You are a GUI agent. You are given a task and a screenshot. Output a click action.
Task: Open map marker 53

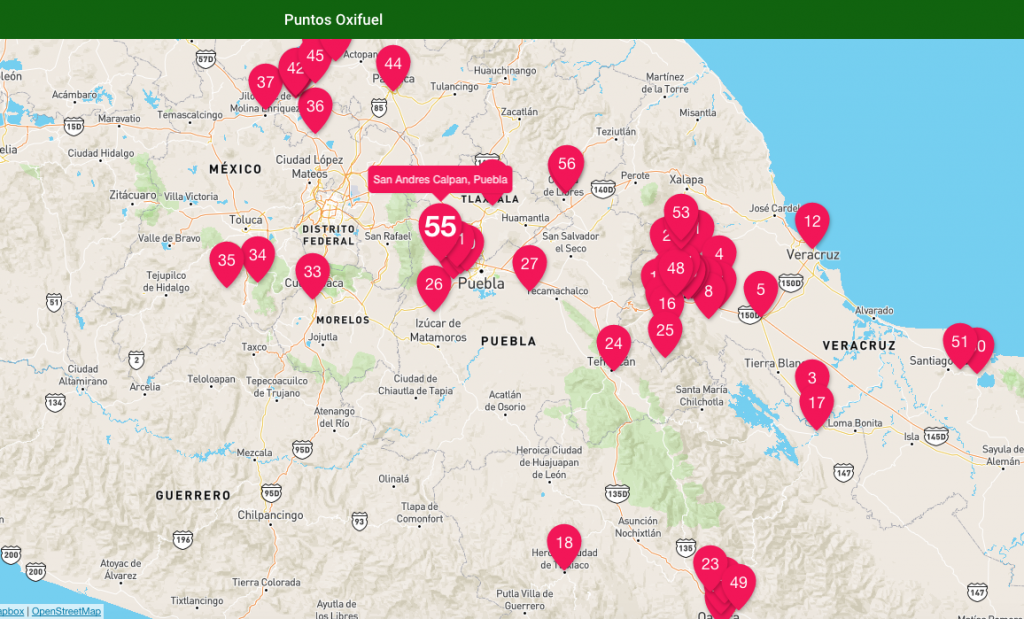(681, 215)
